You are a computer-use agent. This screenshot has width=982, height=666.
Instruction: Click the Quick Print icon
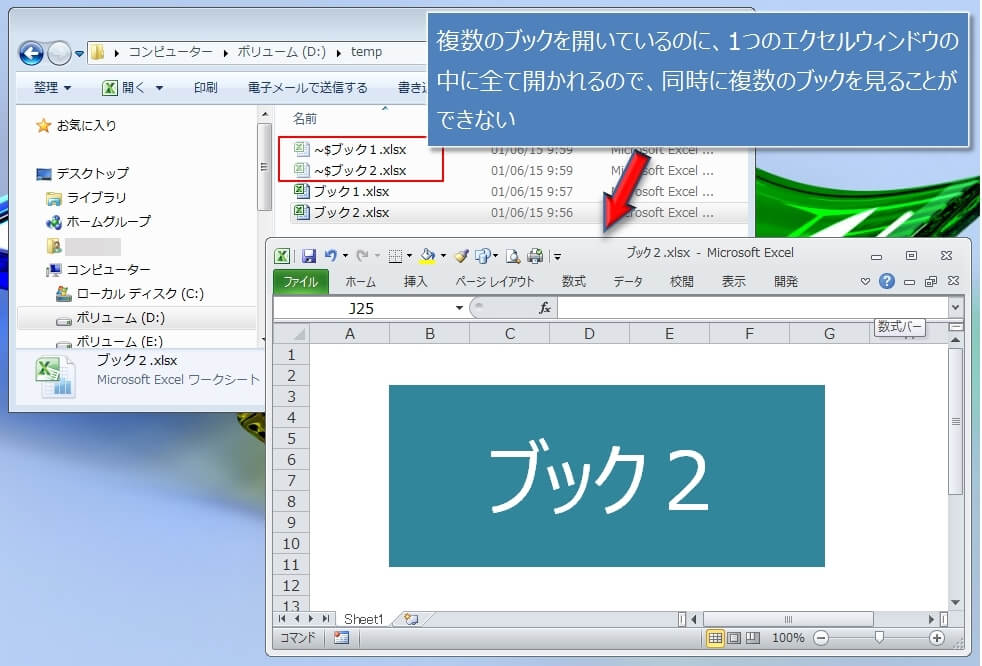tap(535, 256)
